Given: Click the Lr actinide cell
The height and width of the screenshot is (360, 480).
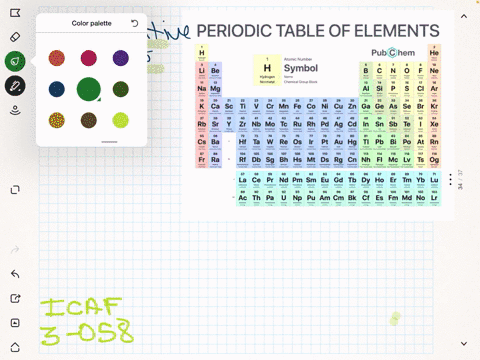Looking at the screenshot, I should [x=434, y=198].
